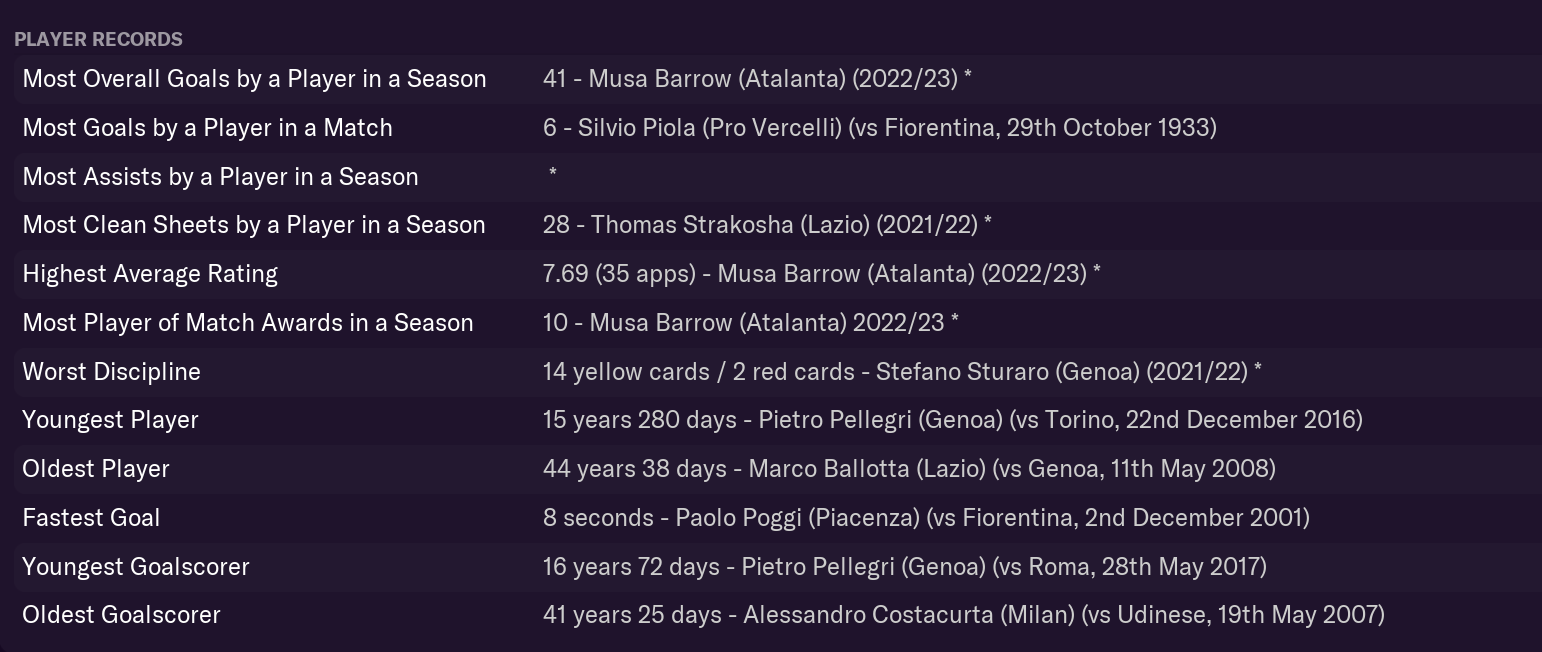Click the Oldest Goalscorer label
This screenshot has height=652, width=1542.
[x=121, y=615]
